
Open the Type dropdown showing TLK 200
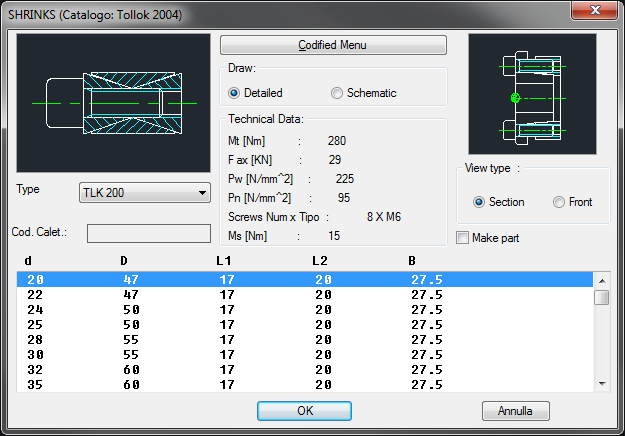pyautogui.click(x=145, y=193)
